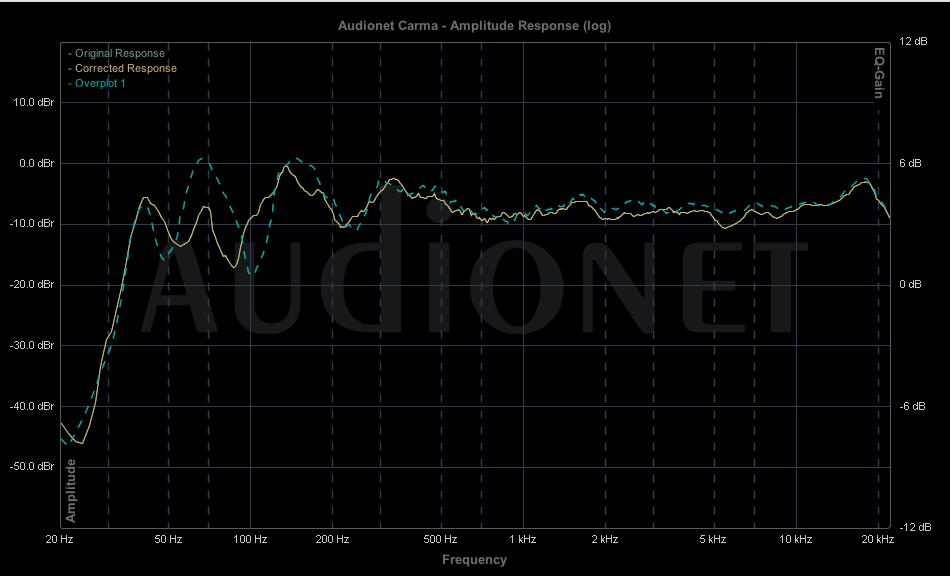Click the "-50.0 dBr" left axis label
Image resolution: width=950 pixels, height=576 pixels.
pos(32,466)
